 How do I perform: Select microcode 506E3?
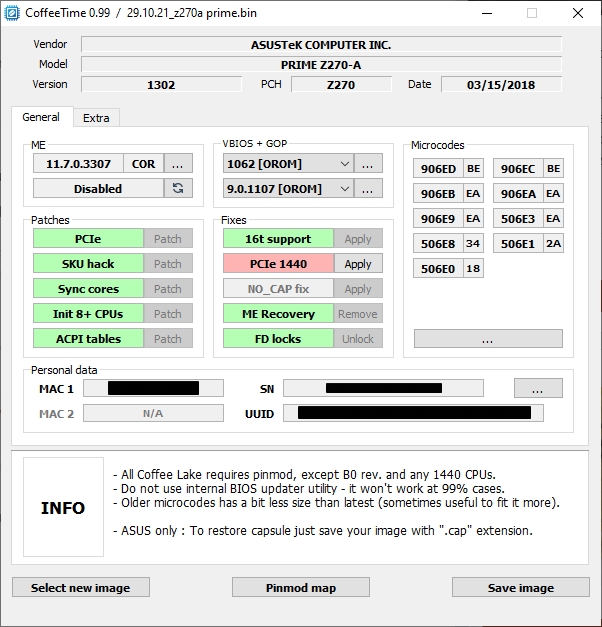(518, 218)
